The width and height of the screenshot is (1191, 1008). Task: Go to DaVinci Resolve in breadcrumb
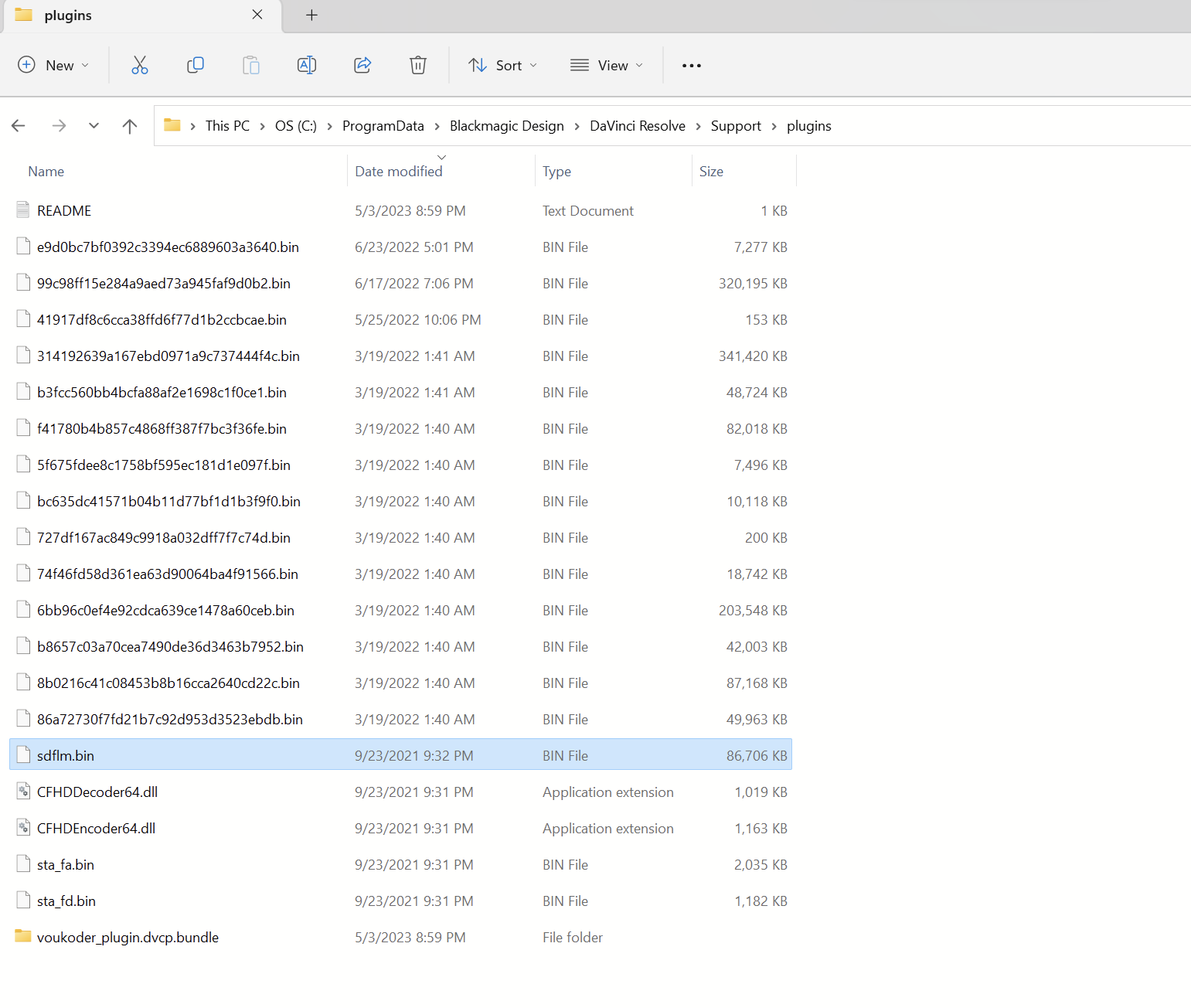(637, 126)
